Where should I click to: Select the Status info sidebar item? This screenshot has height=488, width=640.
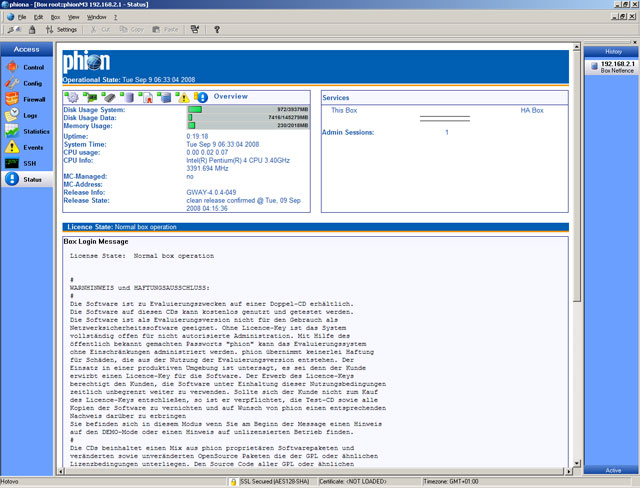(x=26, y=179)
